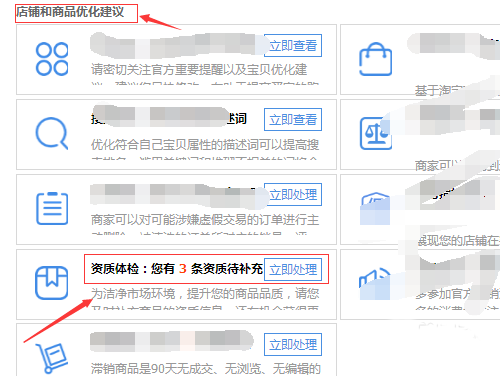500x376 pixels.
Task: Click the heading 店铺和商品优化建议
Action: [x=70, y=12]
